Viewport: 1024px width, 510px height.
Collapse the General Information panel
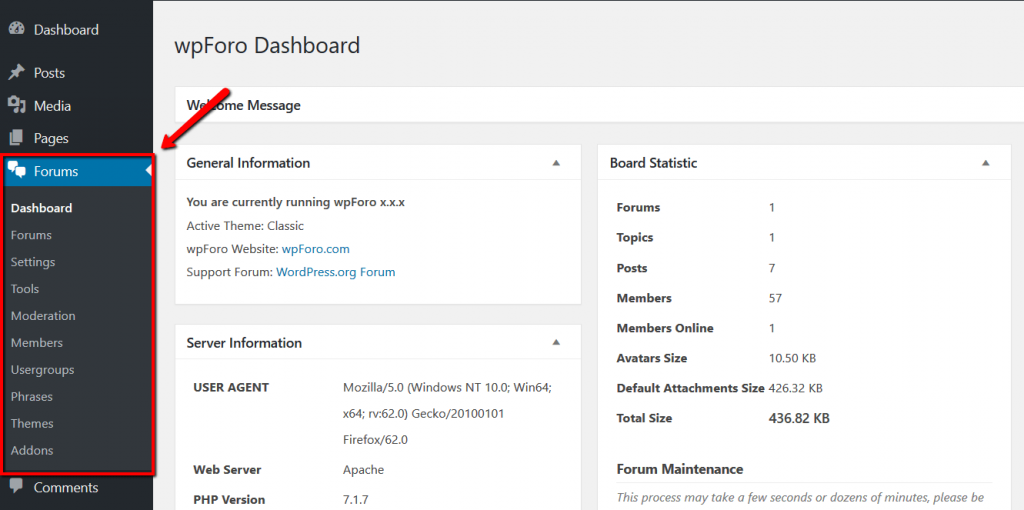[x=556, y=163]
